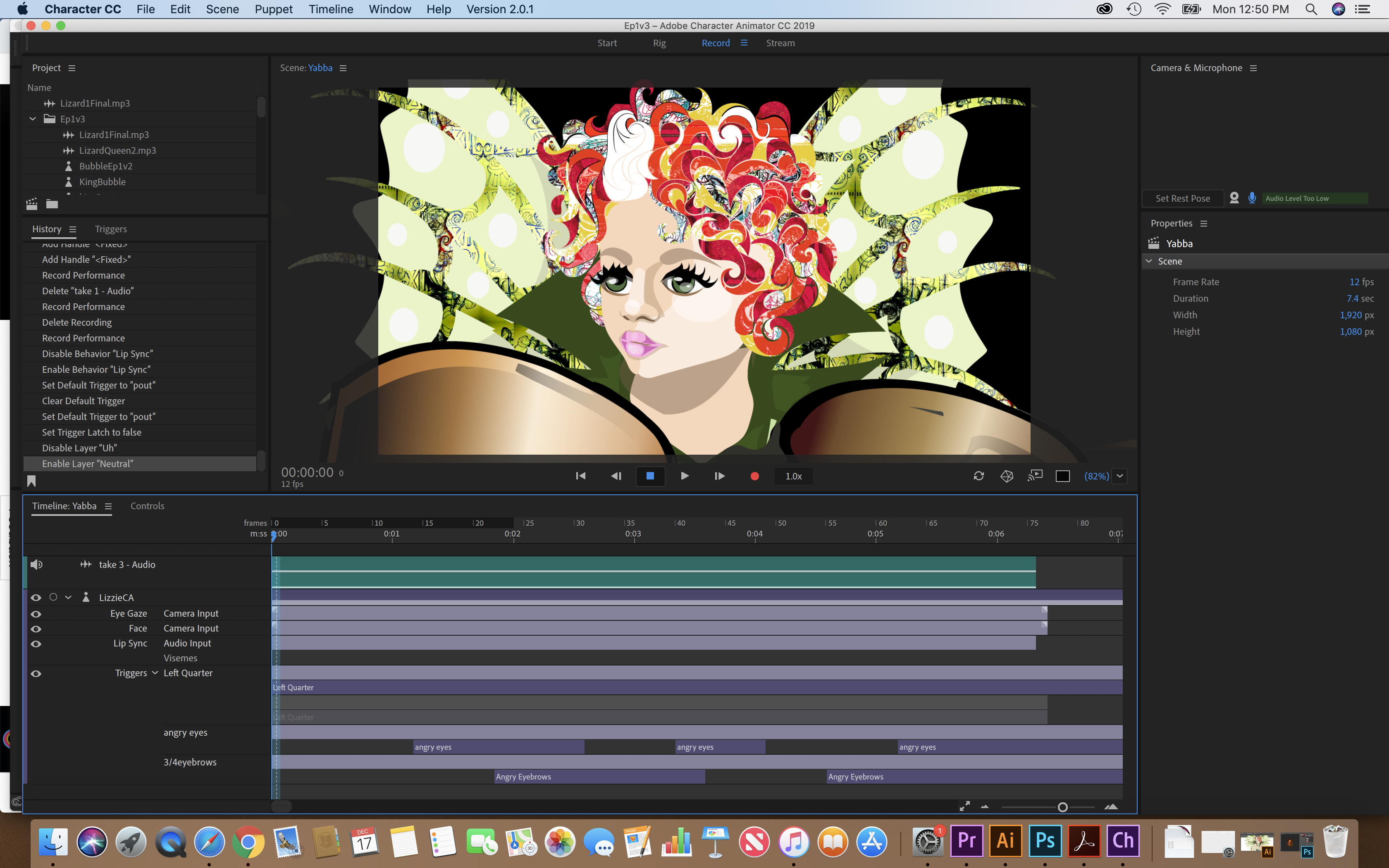
Task: Click Duration value 7.4
Action: click(1352, 298)
